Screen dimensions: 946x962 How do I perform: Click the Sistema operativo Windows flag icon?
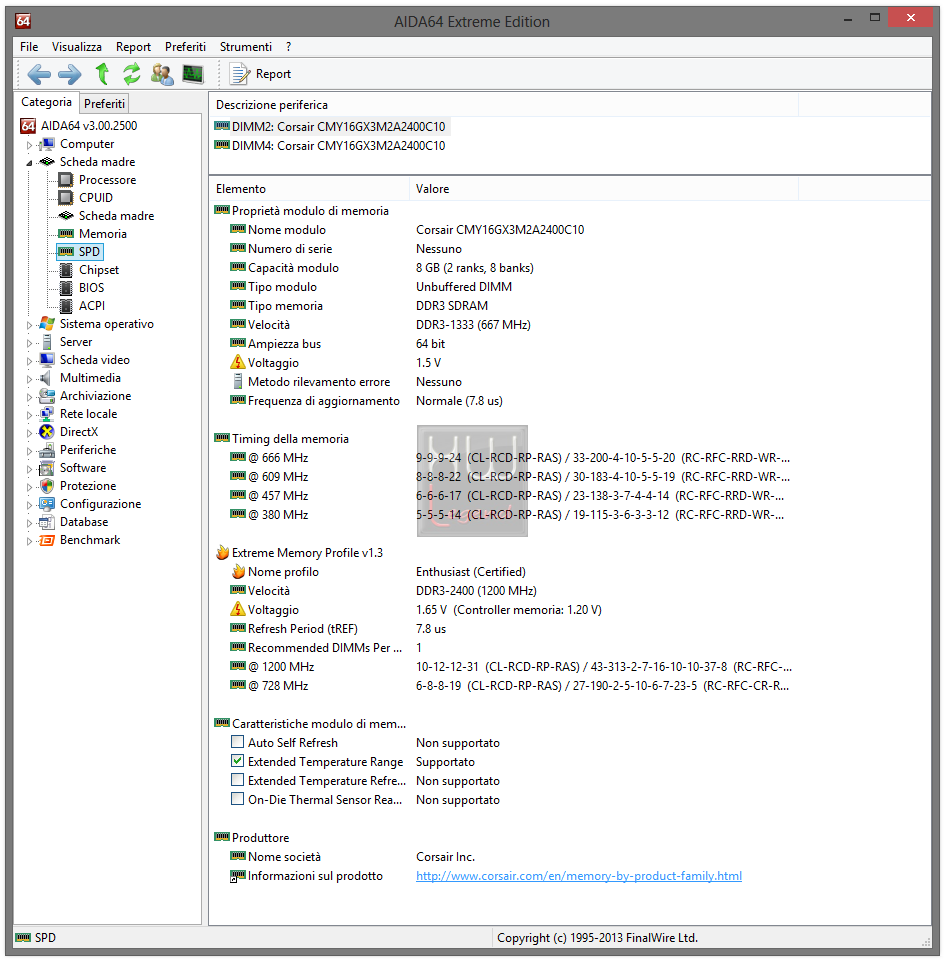pos(47,324)
